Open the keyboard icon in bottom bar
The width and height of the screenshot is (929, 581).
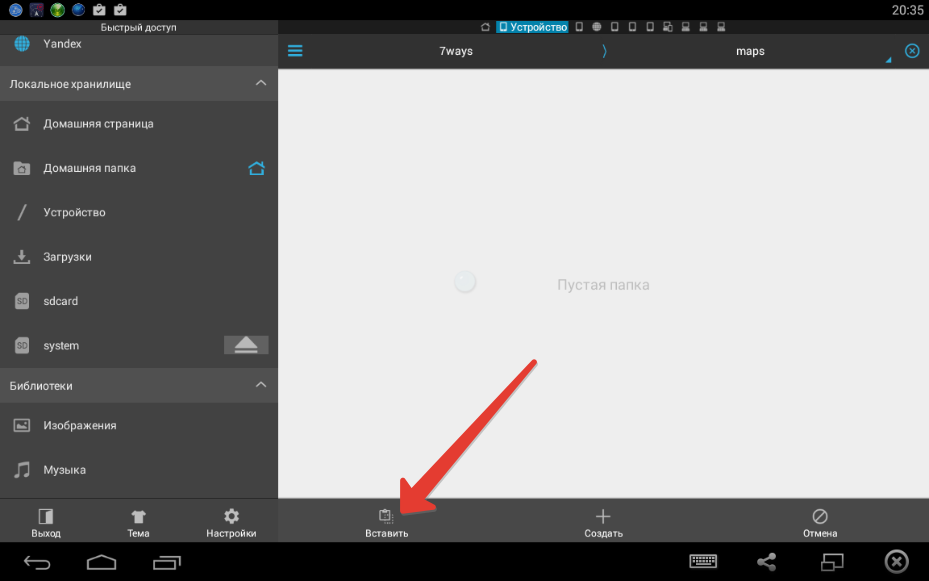pyautogui.click(x=703, y=561)
